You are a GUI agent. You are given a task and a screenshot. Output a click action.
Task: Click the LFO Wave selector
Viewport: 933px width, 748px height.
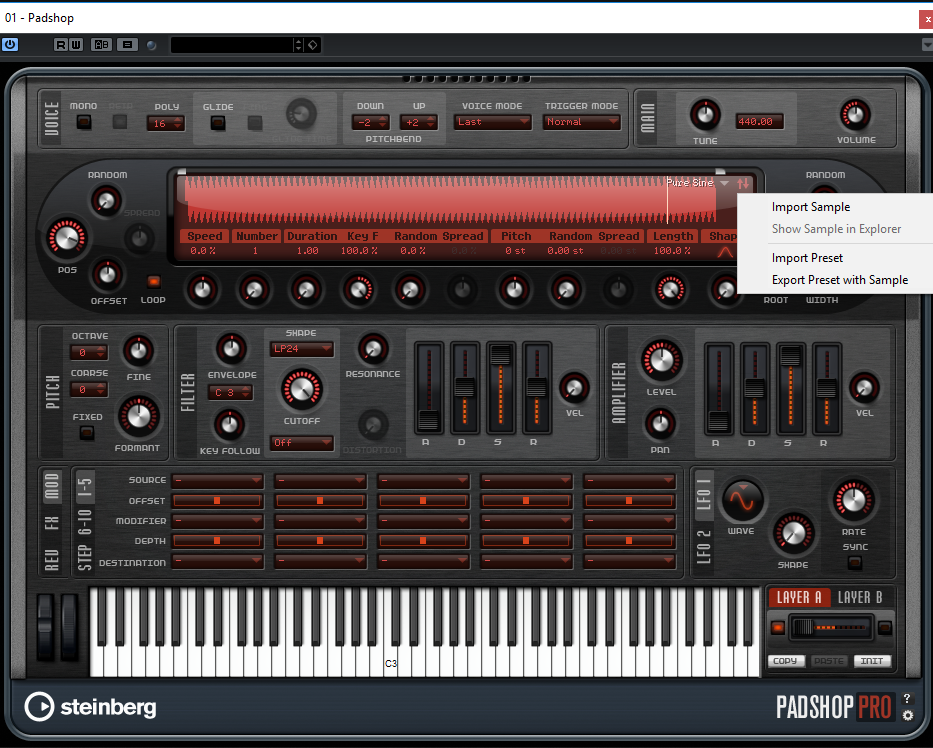click(x=742, y=500)
